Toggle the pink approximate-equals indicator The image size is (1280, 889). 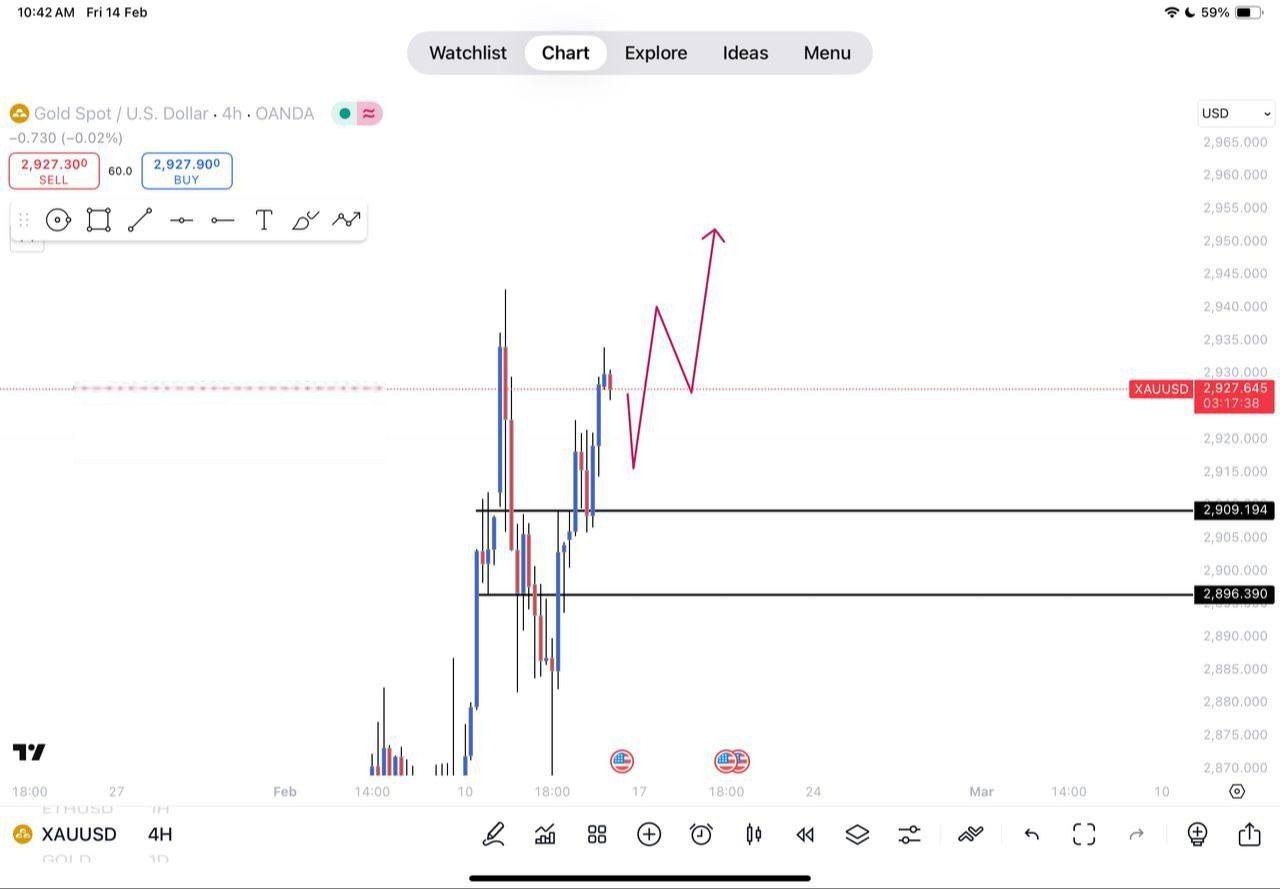click(x=369, y=113)
